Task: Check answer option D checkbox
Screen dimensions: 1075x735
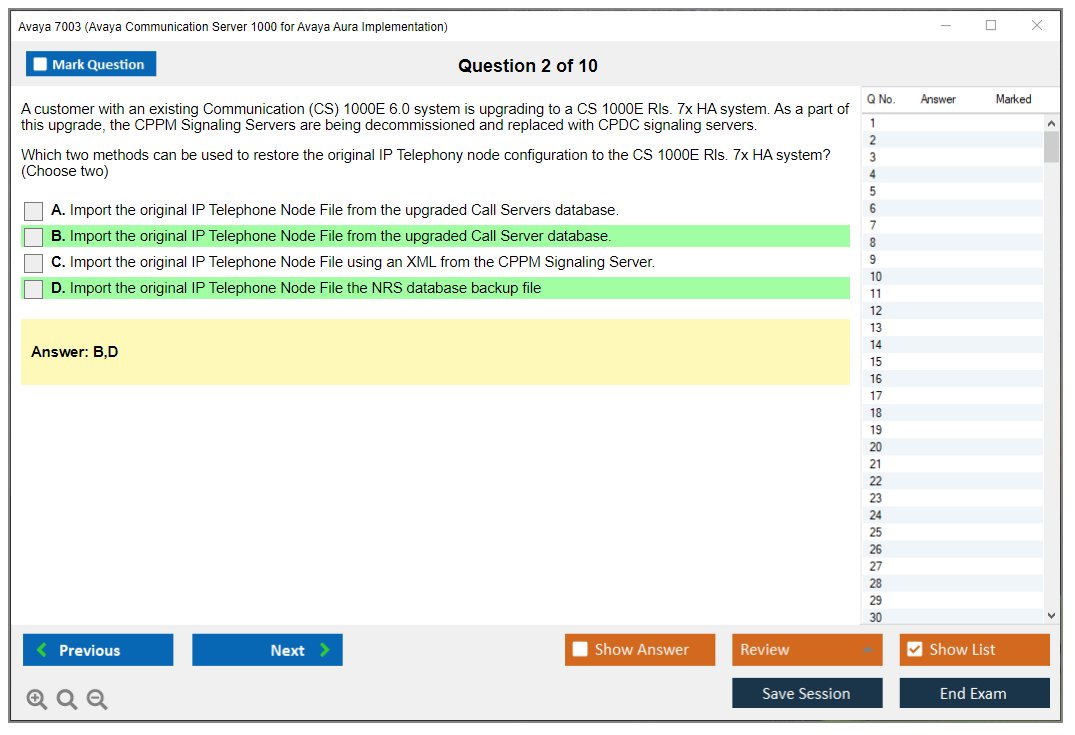Action: click(x=34, y=289)
